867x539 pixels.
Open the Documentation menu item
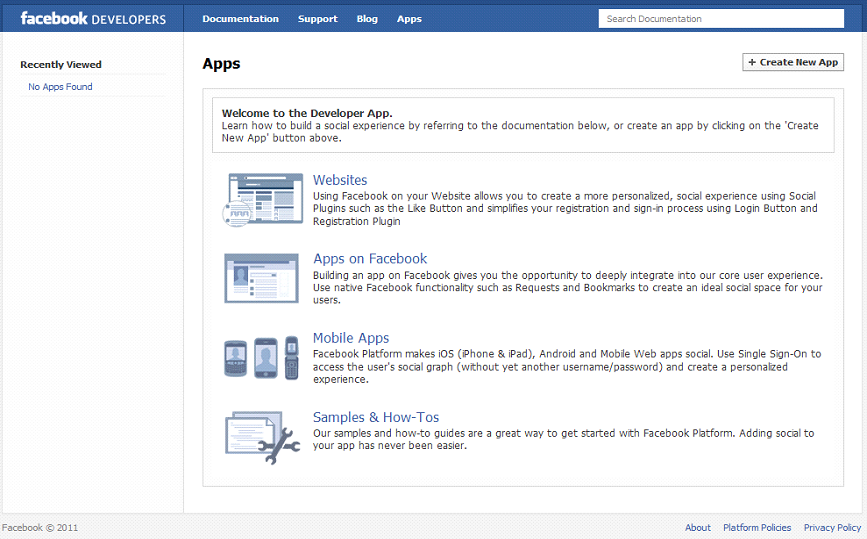(241, 19)
